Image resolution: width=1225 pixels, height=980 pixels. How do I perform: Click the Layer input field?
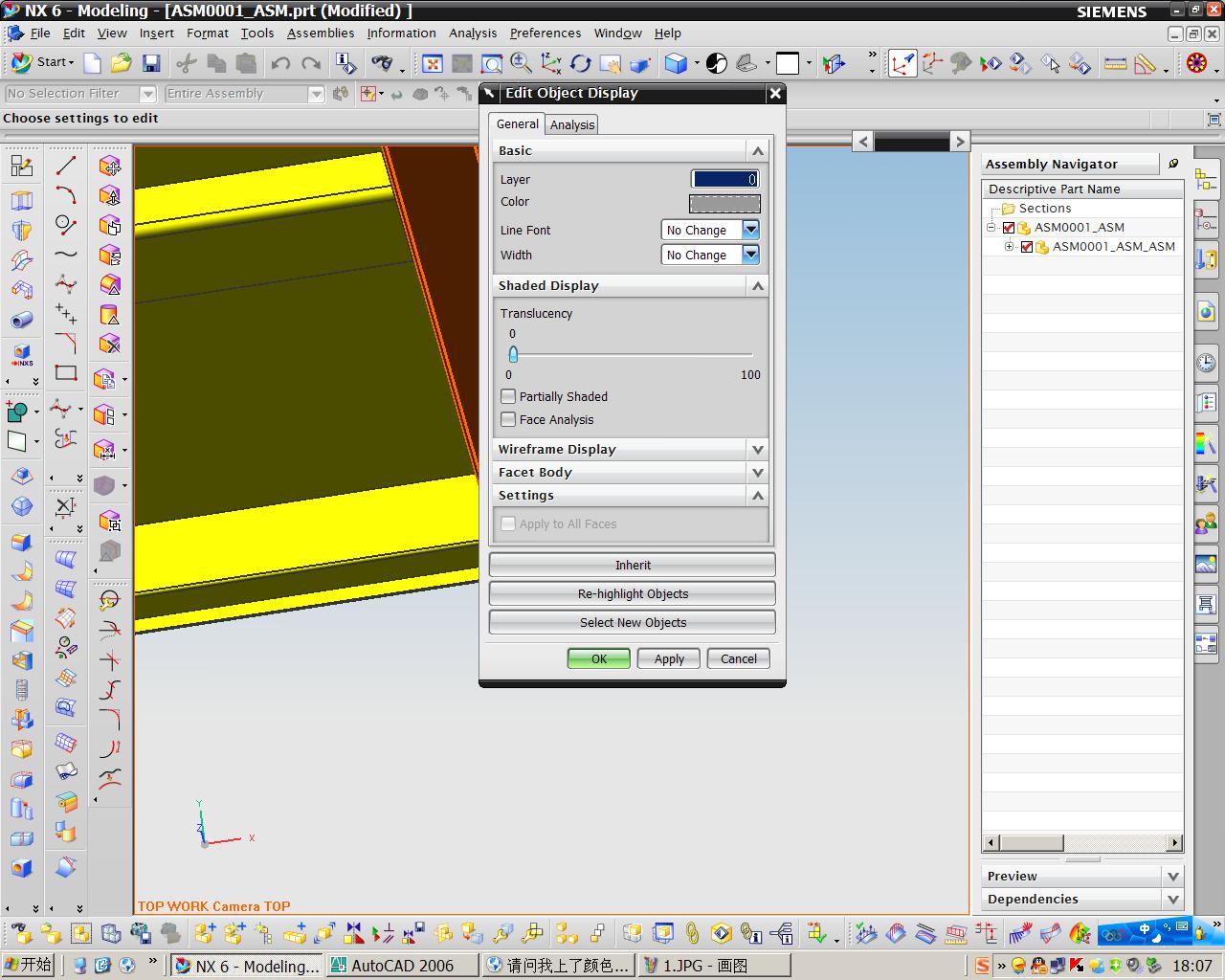[724, 179]
